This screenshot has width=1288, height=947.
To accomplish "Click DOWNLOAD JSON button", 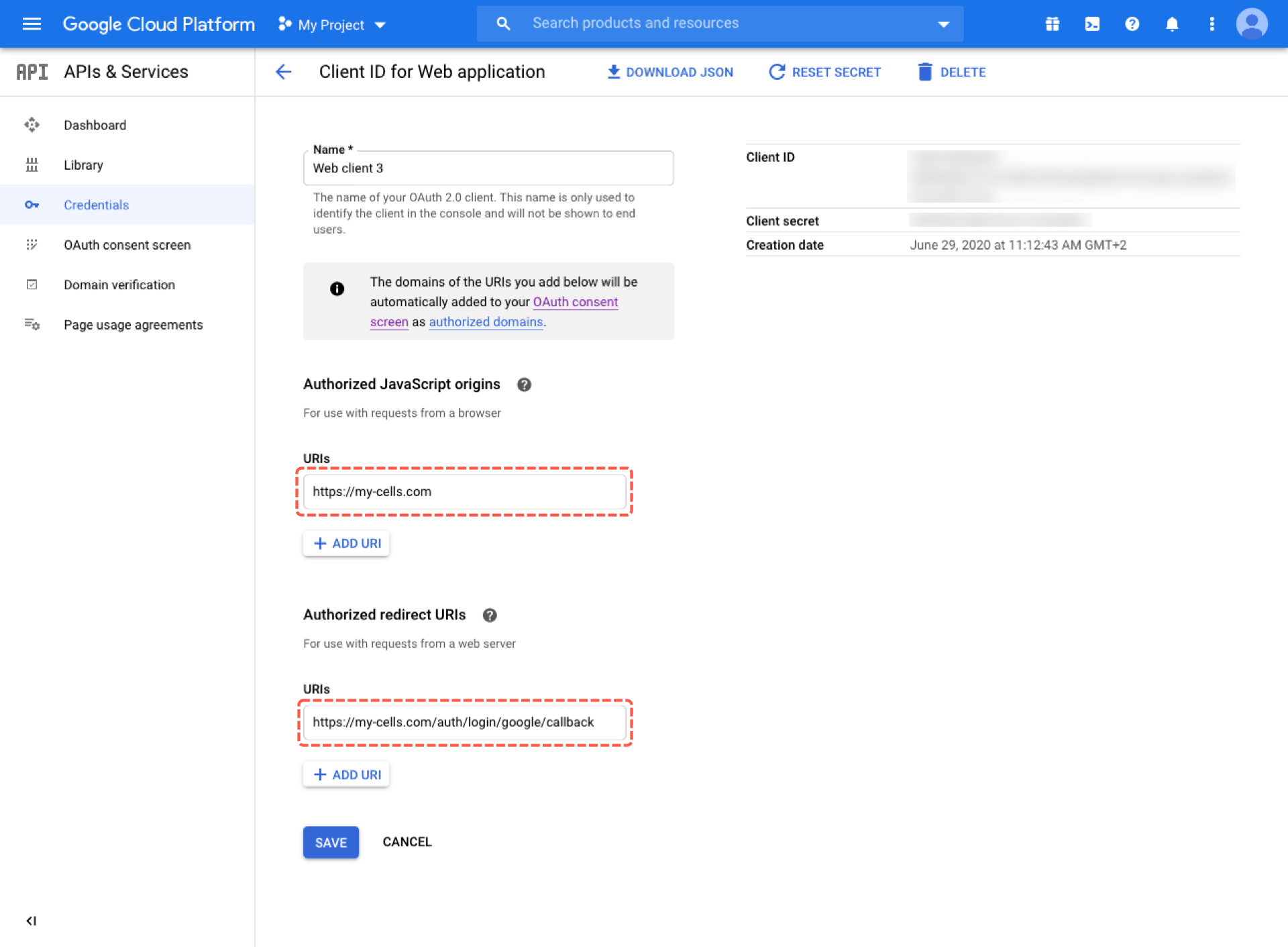I will [670, 72].
